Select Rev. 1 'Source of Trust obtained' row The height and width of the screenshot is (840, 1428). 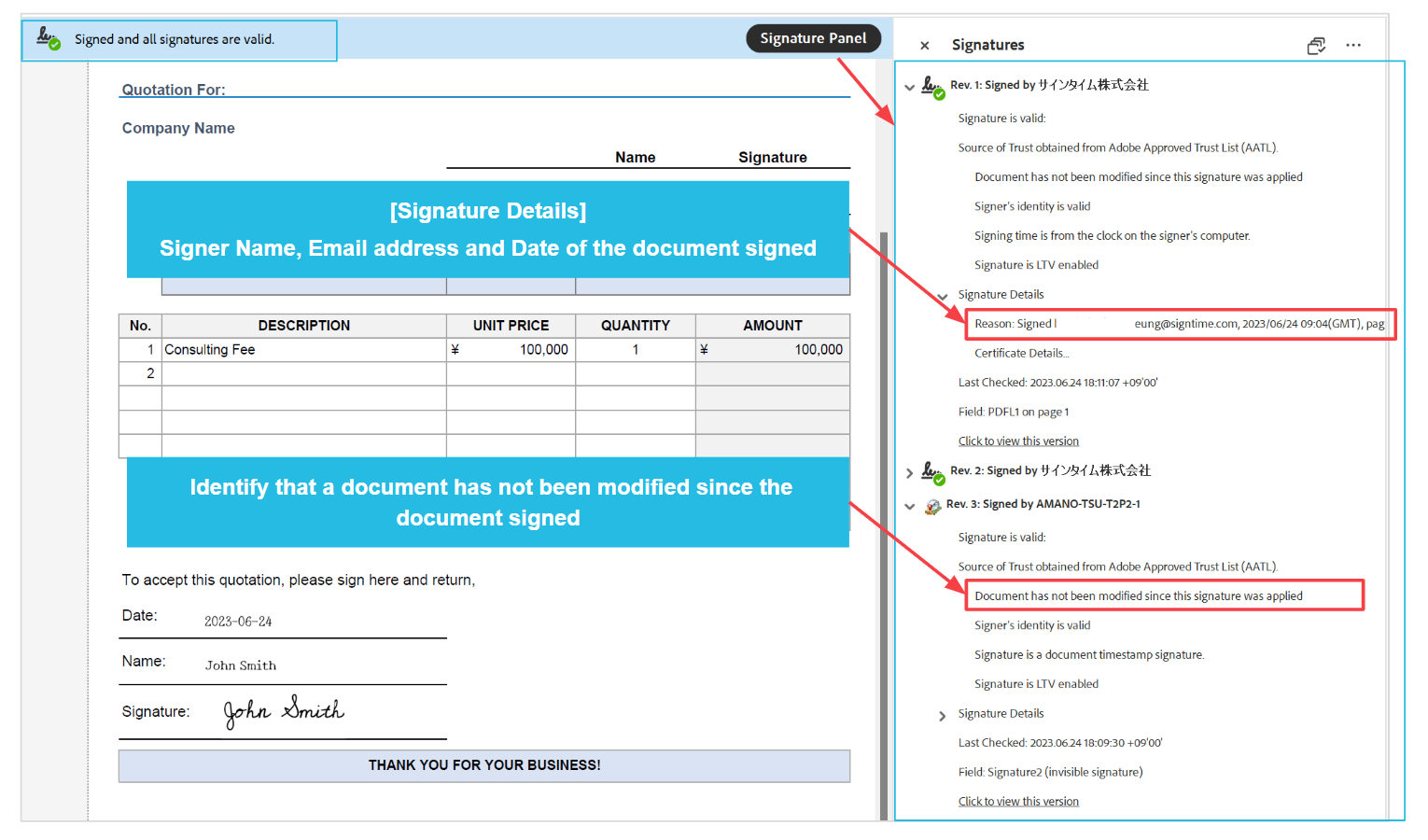point(1117,147)
